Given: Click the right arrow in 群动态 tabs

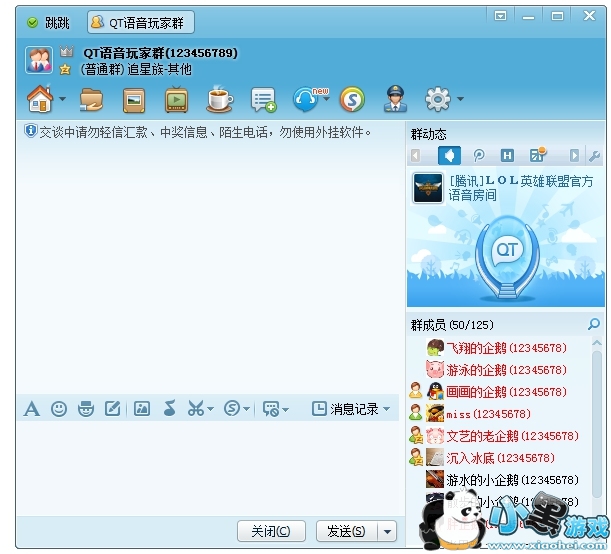Looking at the screenshot, I should [574, 156].
